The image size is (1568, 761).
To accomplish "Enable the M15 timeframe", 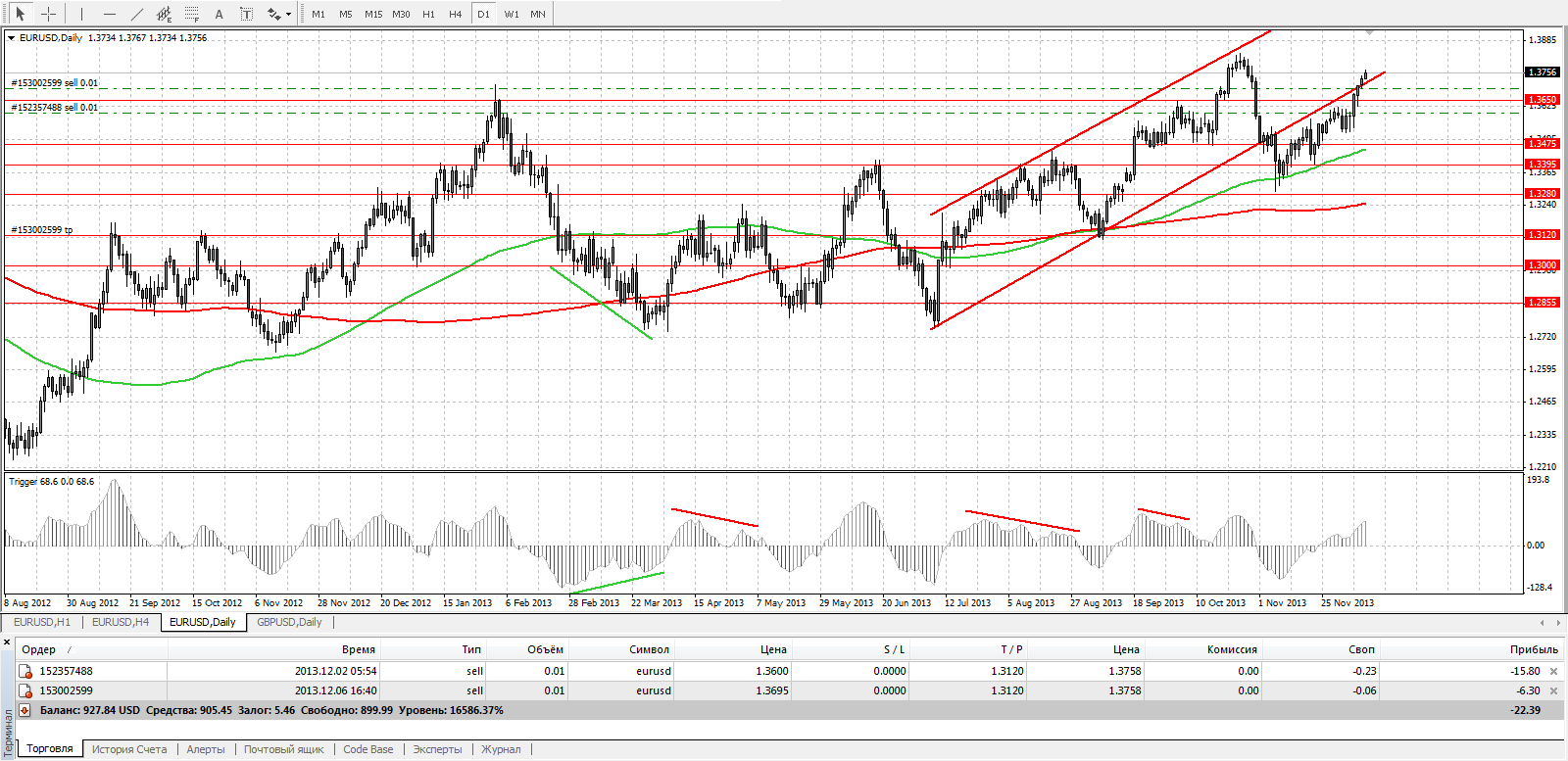I will (x=373, y=14).
